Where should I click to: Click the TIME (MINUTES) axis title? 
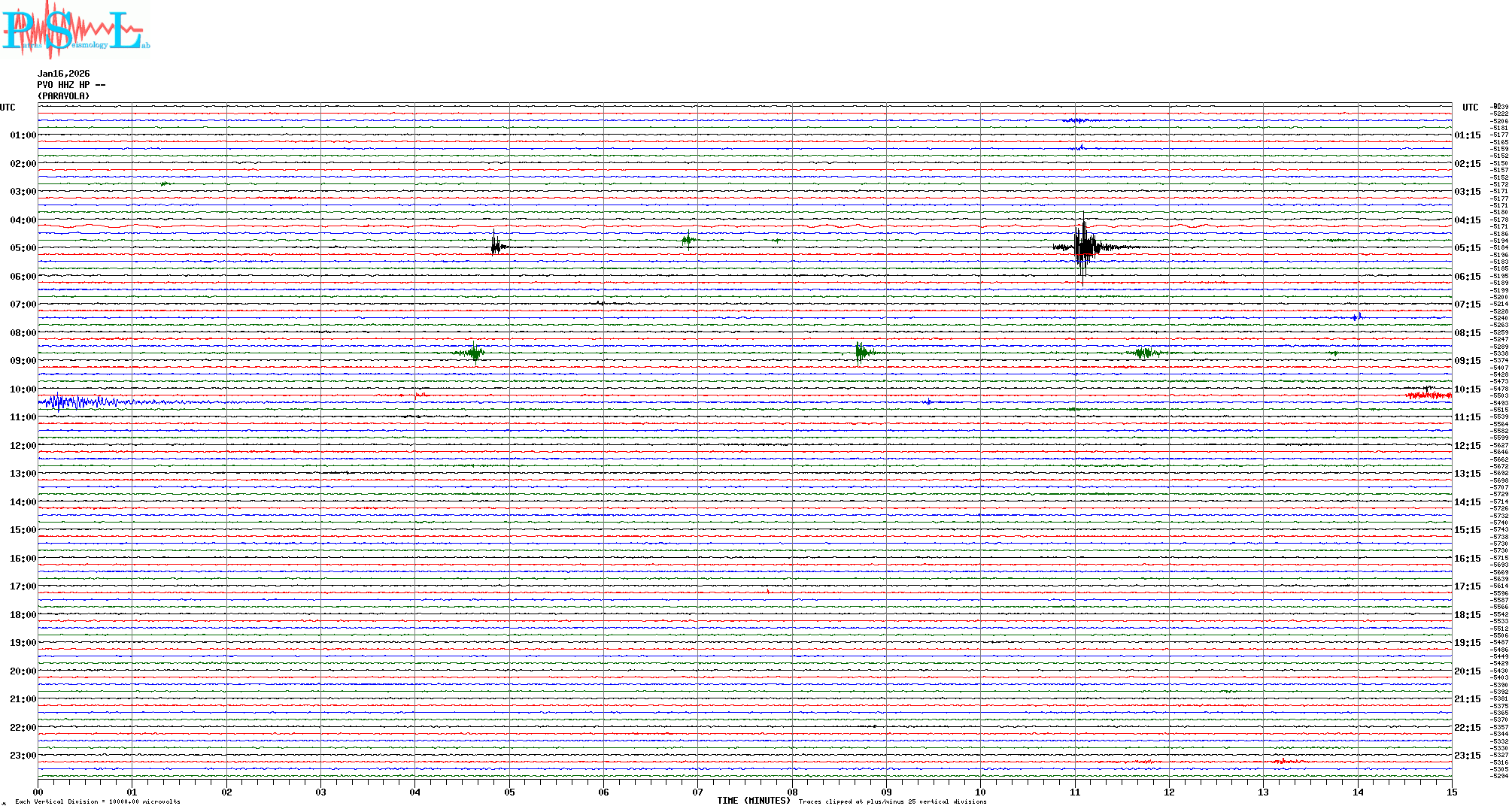(753, 801)
